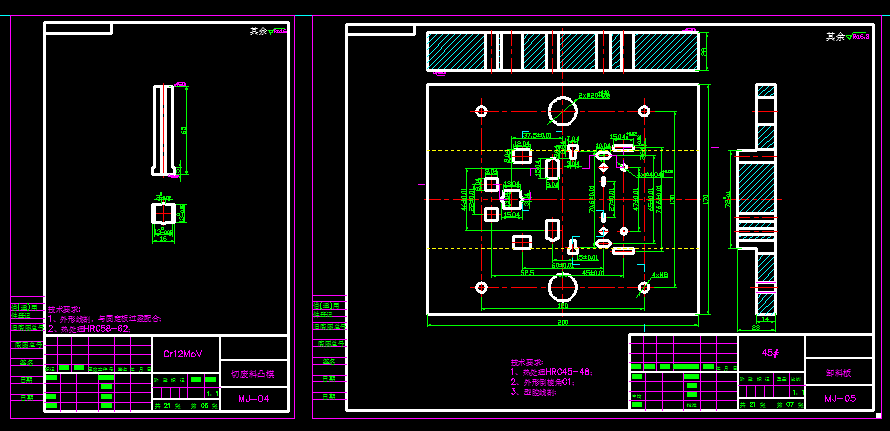Select the part name 切废料凸模
890x431 pixels.
pyautogui.click(x=253, y=374)
